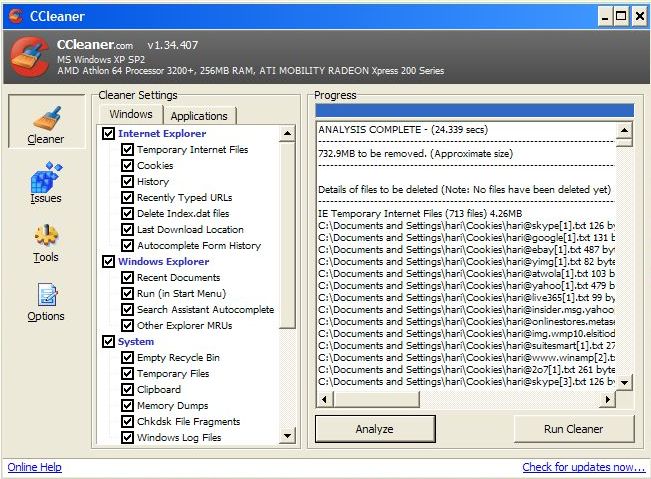
Task: Click the CCleaner title bar icon
Action: click(15, 15)
